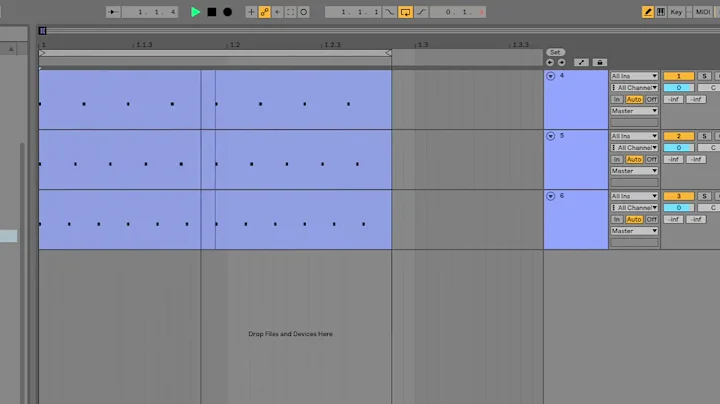The height and width of the screenshot is (404, 720).
Task: Enable Draw Mode pencil
Action: coord(647,12)
